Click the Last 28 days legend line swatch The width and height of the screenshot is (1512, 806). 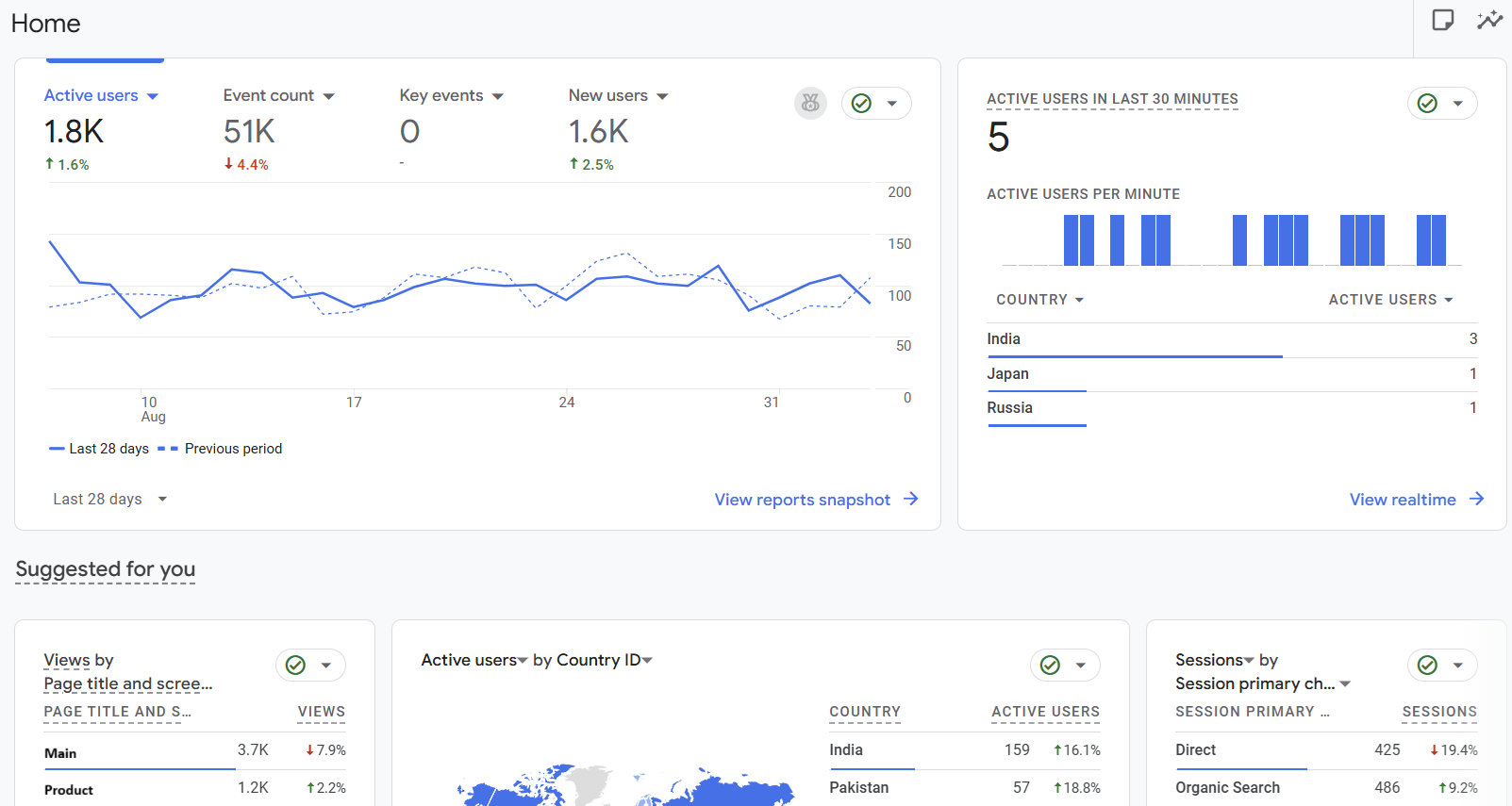[57, 449]
